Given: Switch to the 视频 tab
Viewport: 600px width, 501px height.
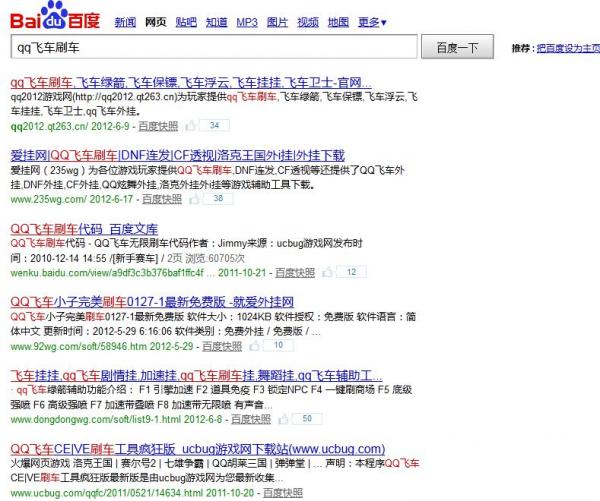Looking at the screenshot, I should [308, 23].
